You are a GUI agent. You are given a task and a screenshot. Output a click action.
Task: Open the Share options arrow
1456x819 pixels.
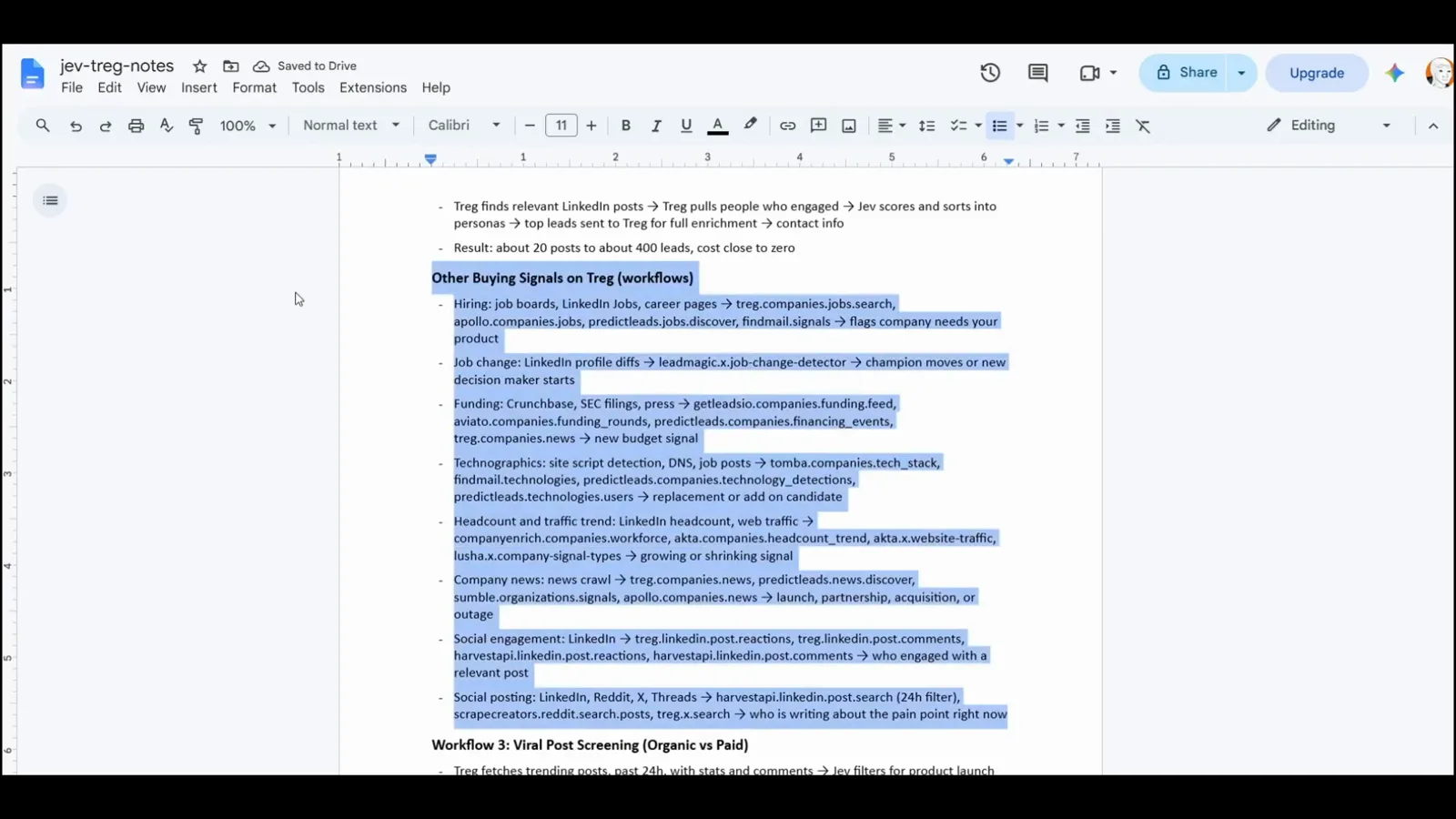click(x=1241, y=73)
